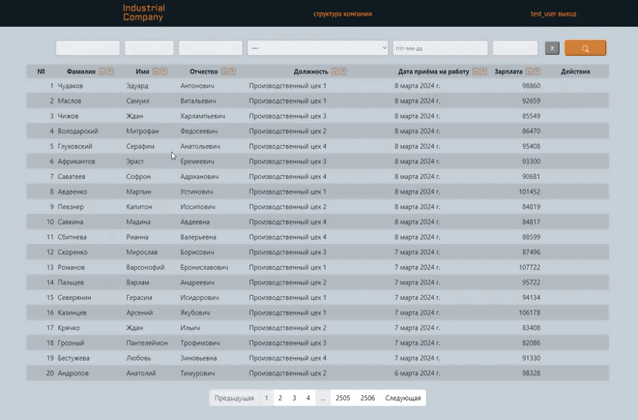Click the left sort arrow beside Зарплата
This screenshot has height=420, width=638.
click(x=529, y=71)
